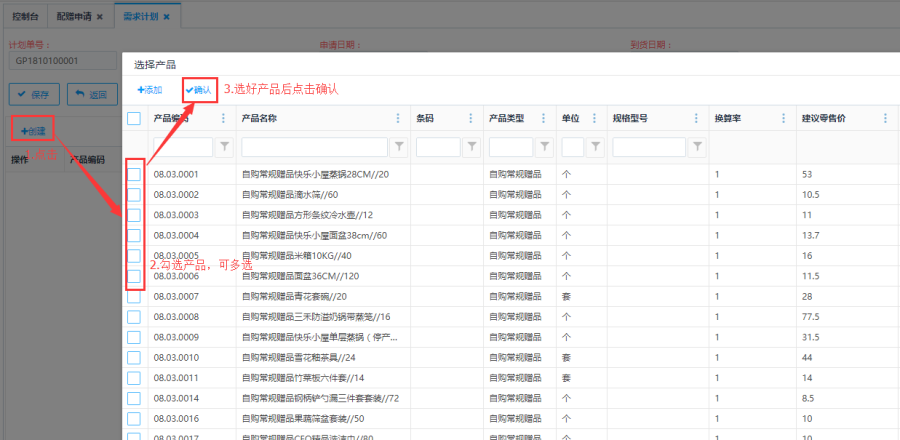Click the filter icon for 规格型号 column

click(697, 147)
